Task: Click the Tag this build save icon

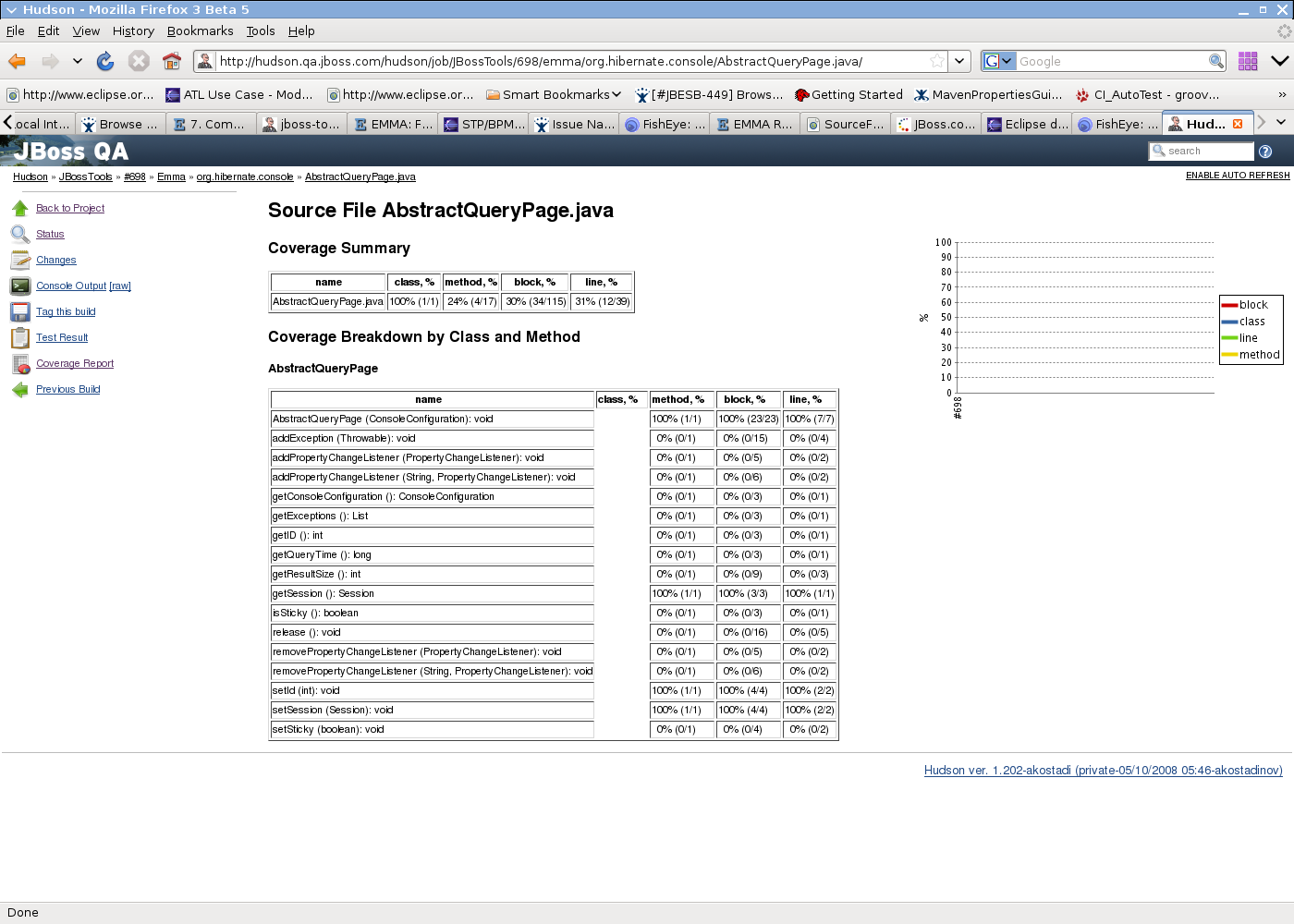Action: pyautogui.click(x=20, y=311)
